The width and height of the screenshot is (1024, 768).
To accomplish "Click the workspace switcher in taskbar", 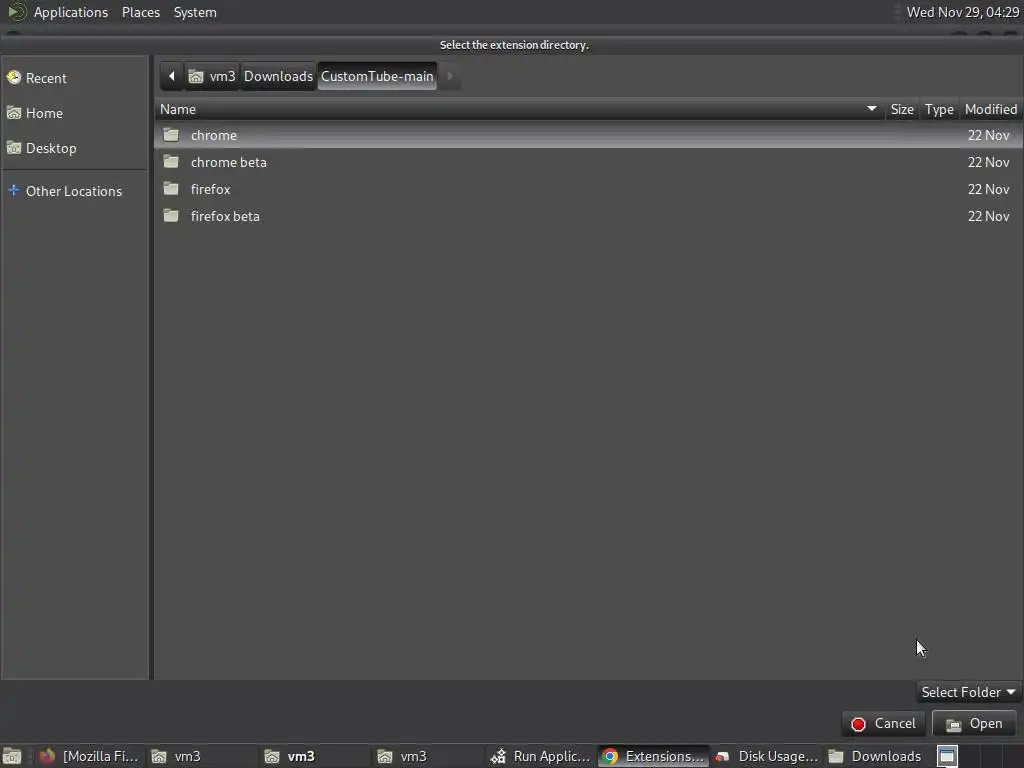I will click(x=947, y=756).
